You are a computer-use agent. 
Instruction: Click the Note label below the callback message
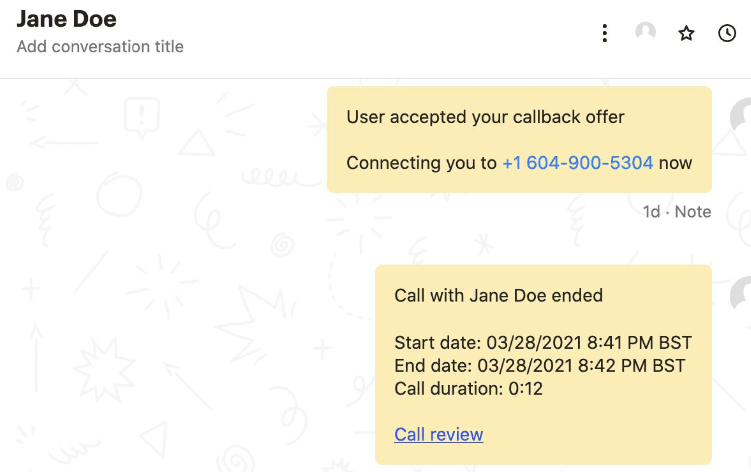coord(693,212)
